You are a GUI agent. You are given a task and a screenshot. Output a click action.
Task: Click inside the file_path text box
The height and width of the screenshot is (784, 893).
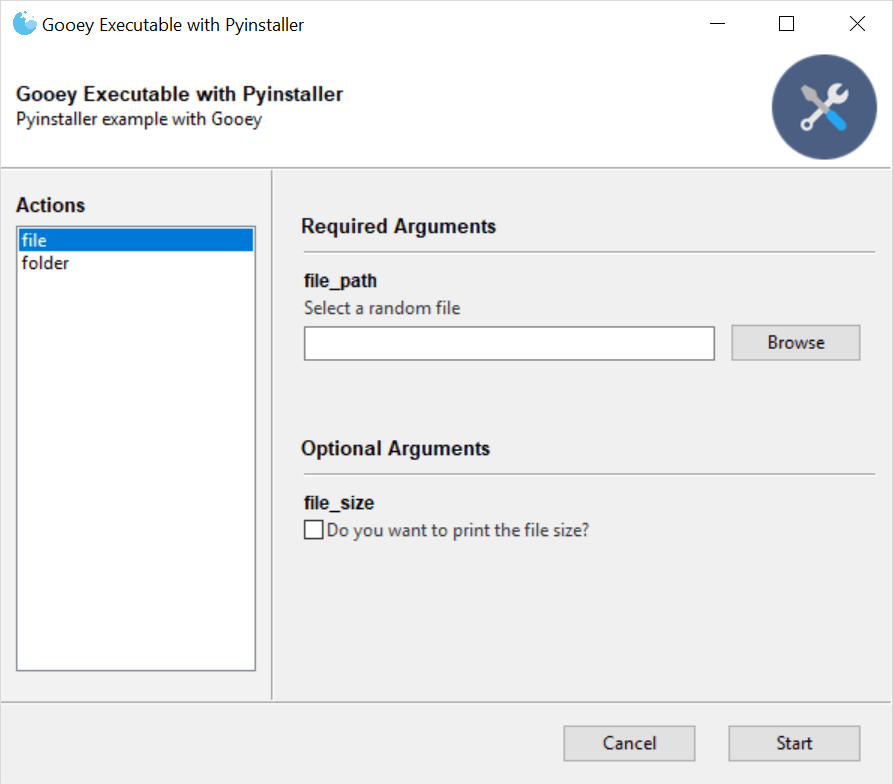coord(508,343)
